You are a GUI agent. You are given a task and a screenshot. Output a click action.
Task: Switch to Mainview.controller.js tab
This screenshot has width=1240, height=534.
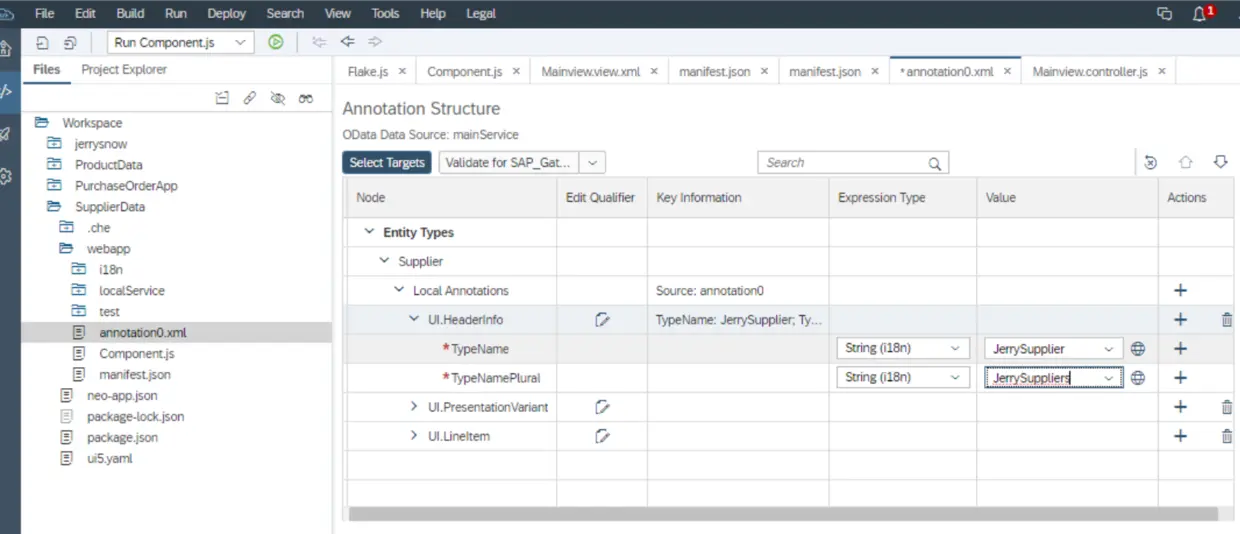point(1090,71)
